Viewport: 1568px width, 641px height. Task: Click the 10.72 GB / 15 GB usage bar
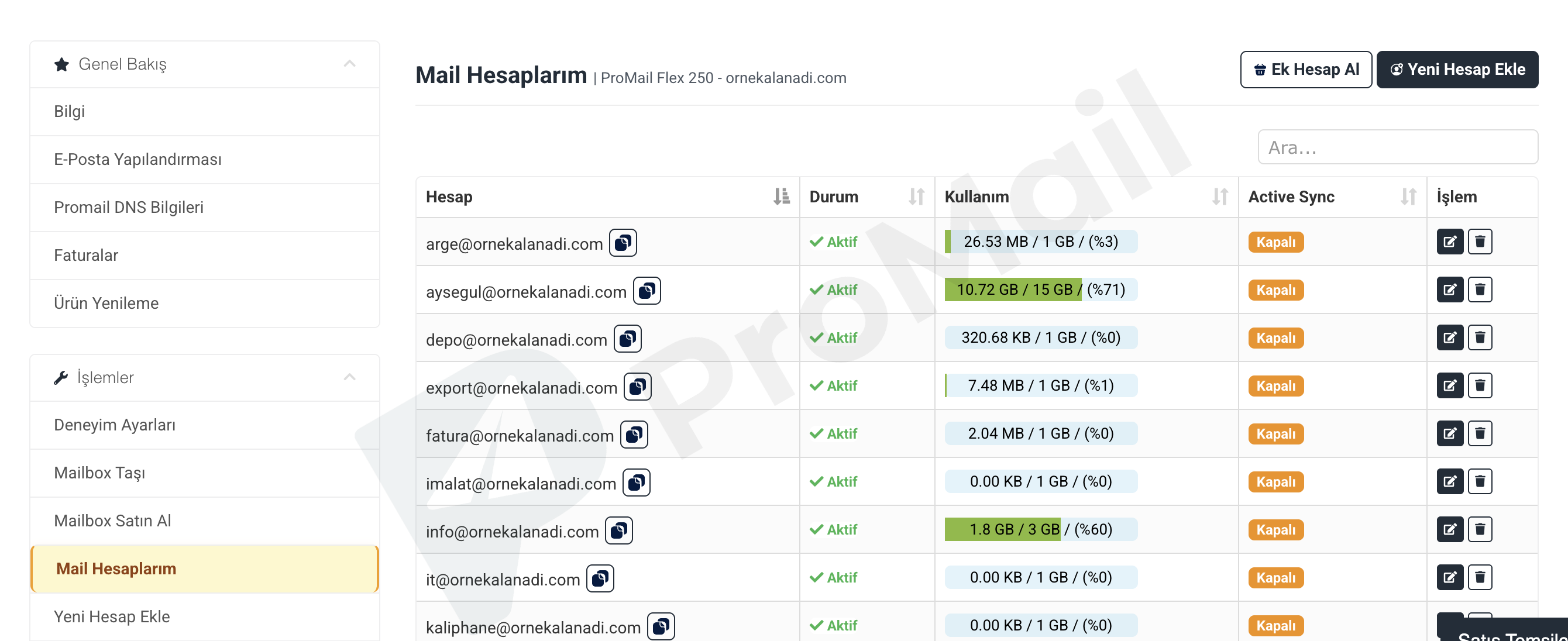point(1041,290)
